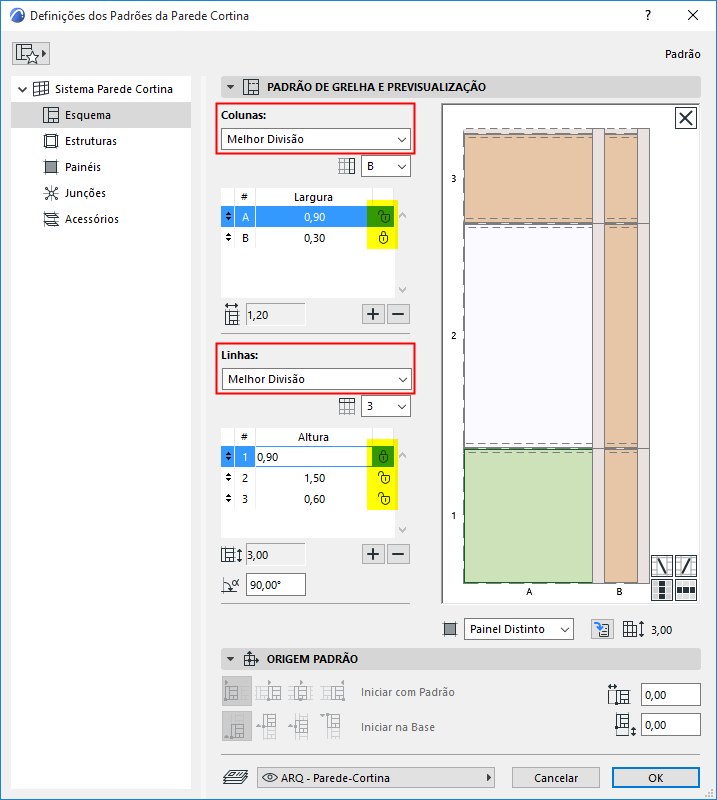Toggle lock on column B width
The image size is (717, 800).
pos(383,238)
